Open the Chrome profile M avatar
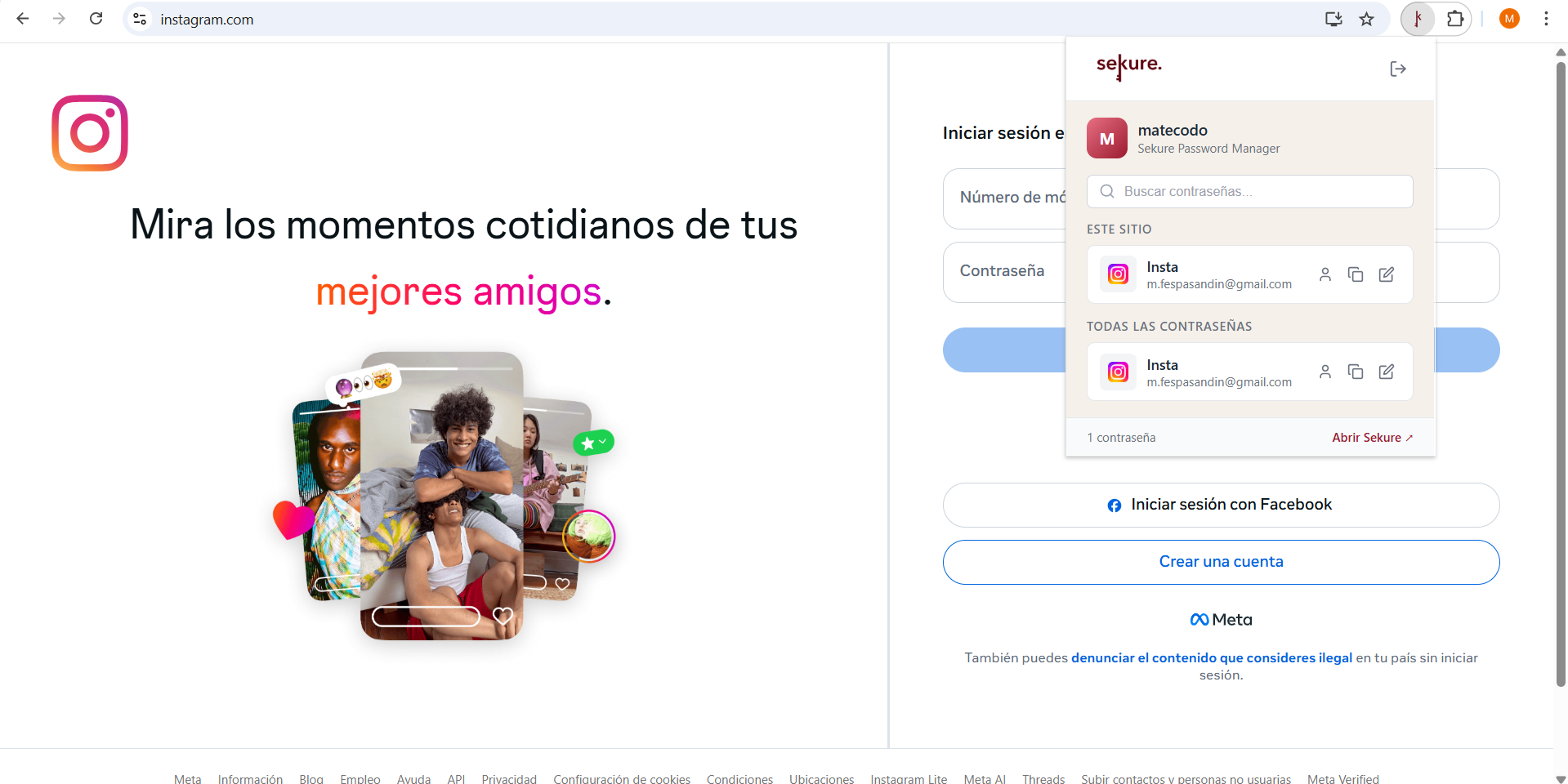Screen dimensions: 1568x784 (1509, 19)
